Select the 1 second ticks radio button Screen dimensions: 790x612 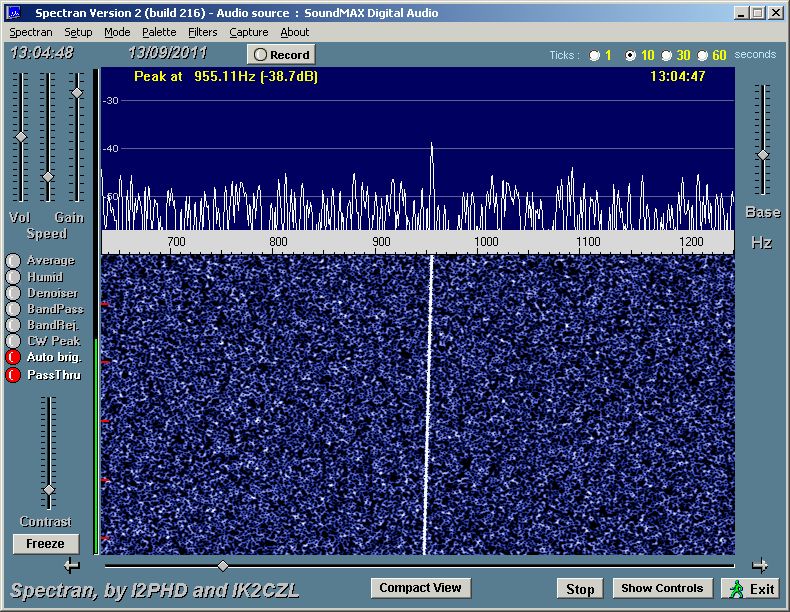tap(595, 55)
